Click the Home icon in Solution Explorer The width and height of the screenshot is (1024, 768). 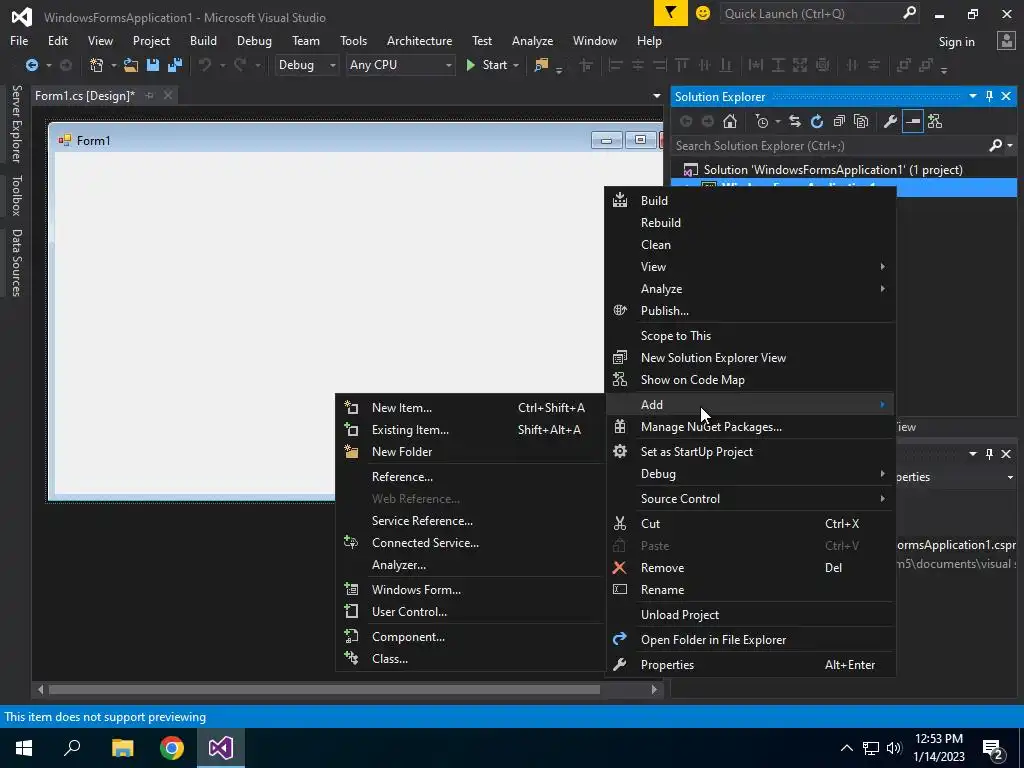pos(729,121)
